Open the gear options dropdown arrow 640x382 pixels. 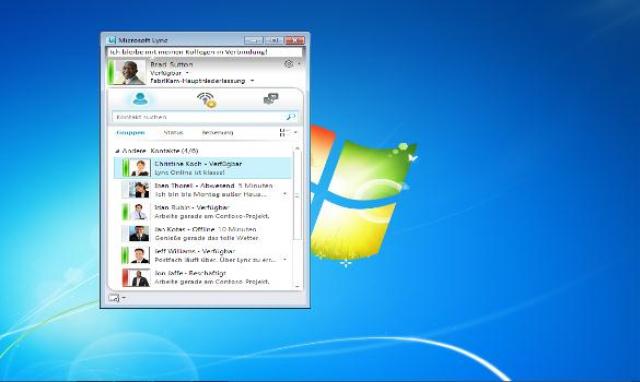[x=299, y=64]
